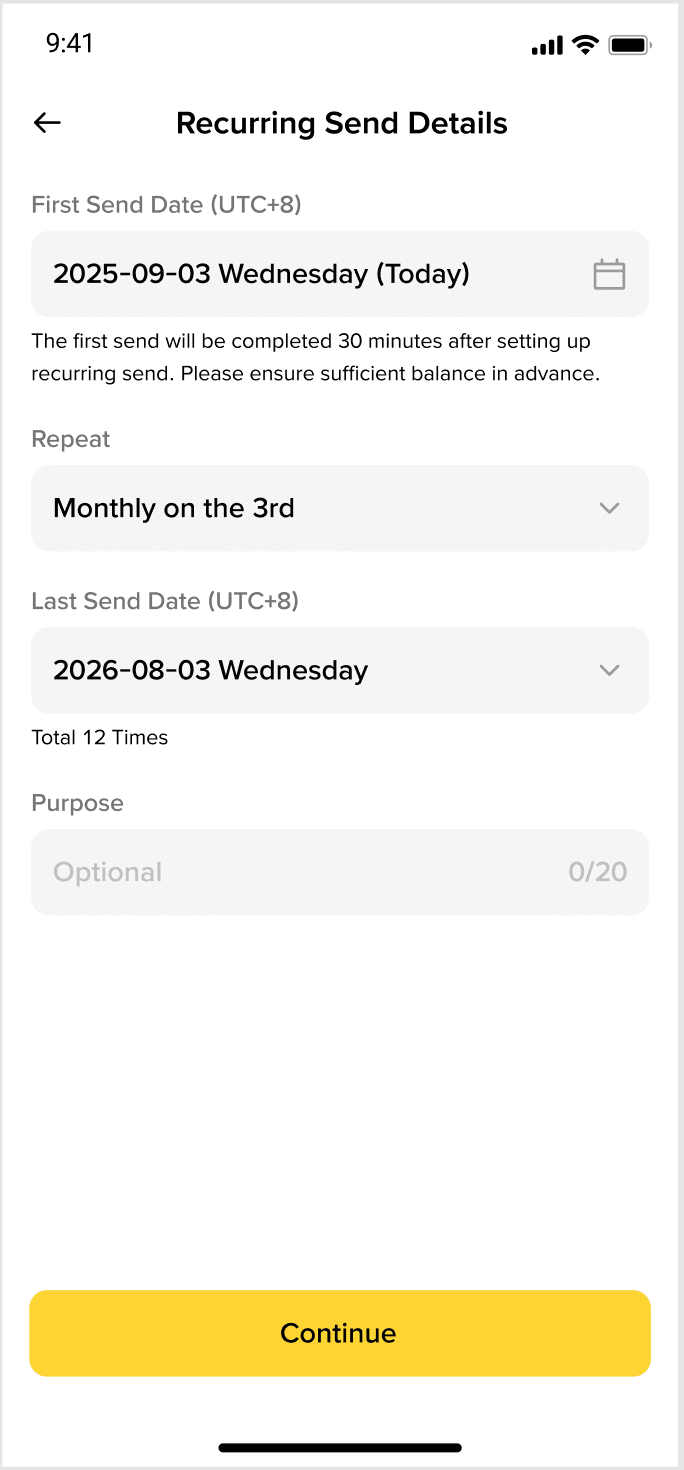Click the "Repeat" section label

pos(71,439)
